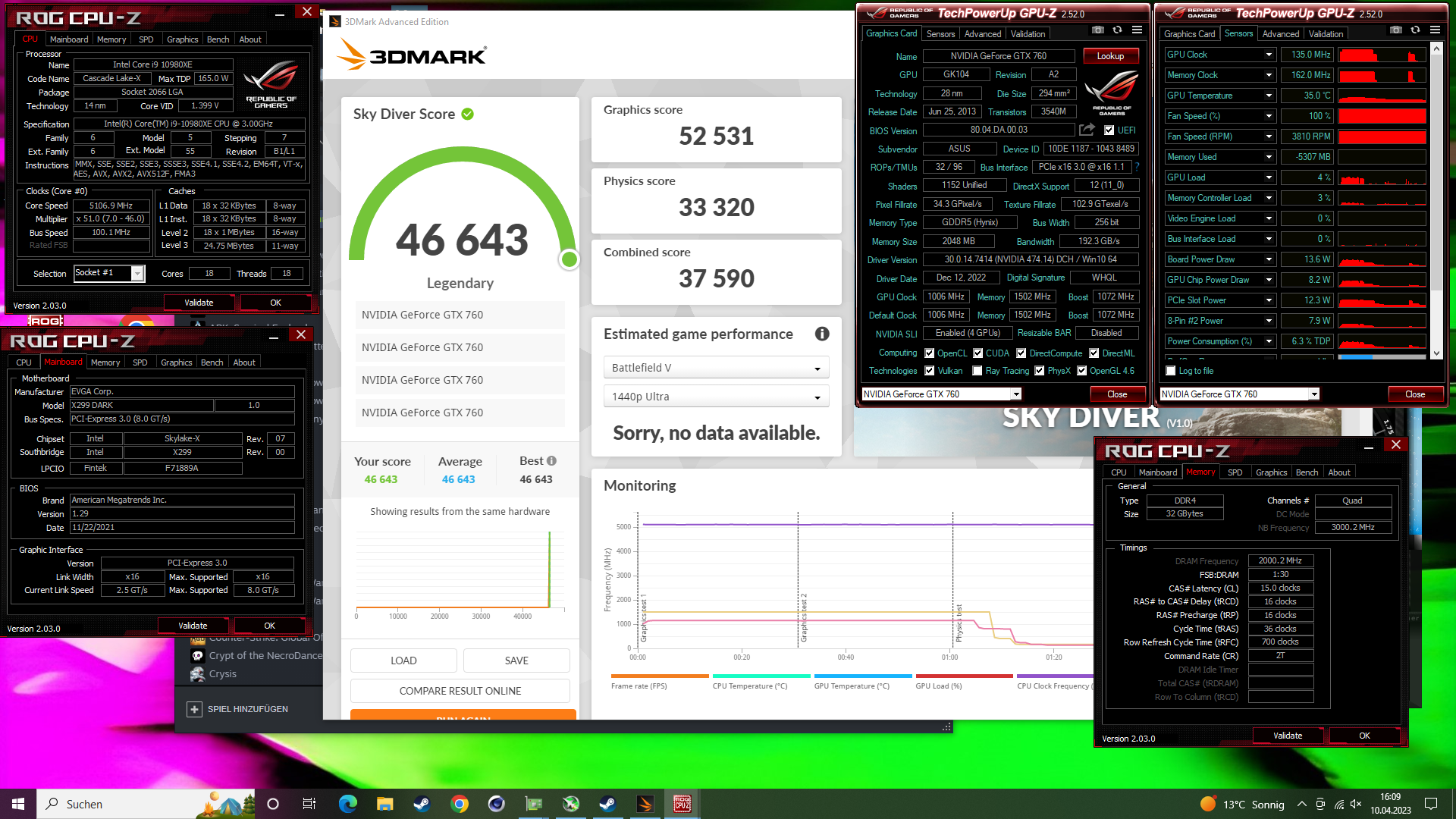
Task: Click Validate in CPU-Z Memory window
Action: point(1288,736)
